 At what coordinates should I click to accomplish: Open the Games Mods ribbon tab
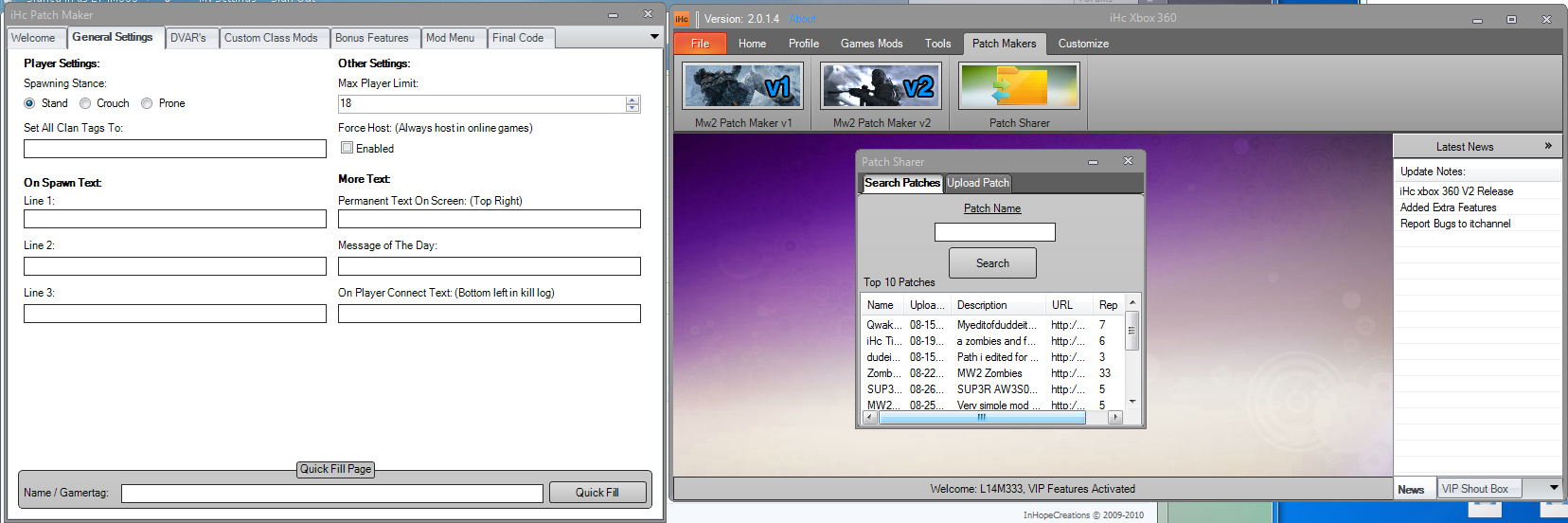(872, 44)
